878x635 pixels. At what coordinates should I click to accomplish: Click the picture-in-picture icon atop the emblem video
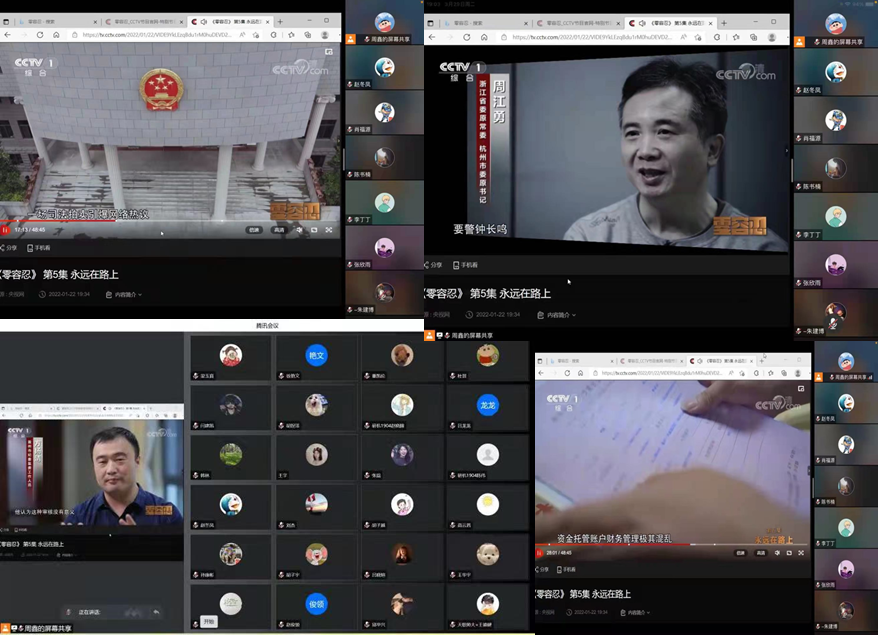coord(329,52)
